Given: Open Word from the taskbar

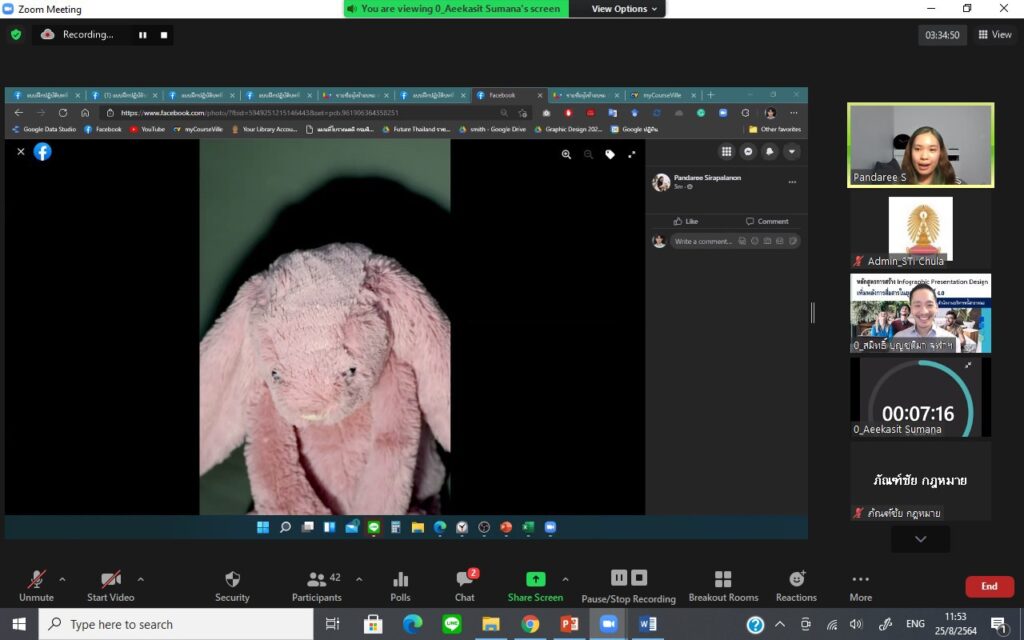Looking at the screenshot, I should tap(648, 624).
